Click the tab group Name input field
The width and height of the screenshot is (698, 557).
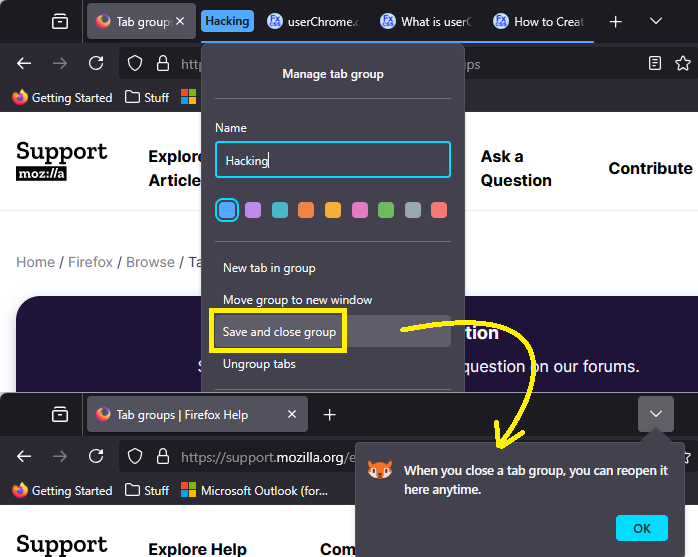(333, 160)
